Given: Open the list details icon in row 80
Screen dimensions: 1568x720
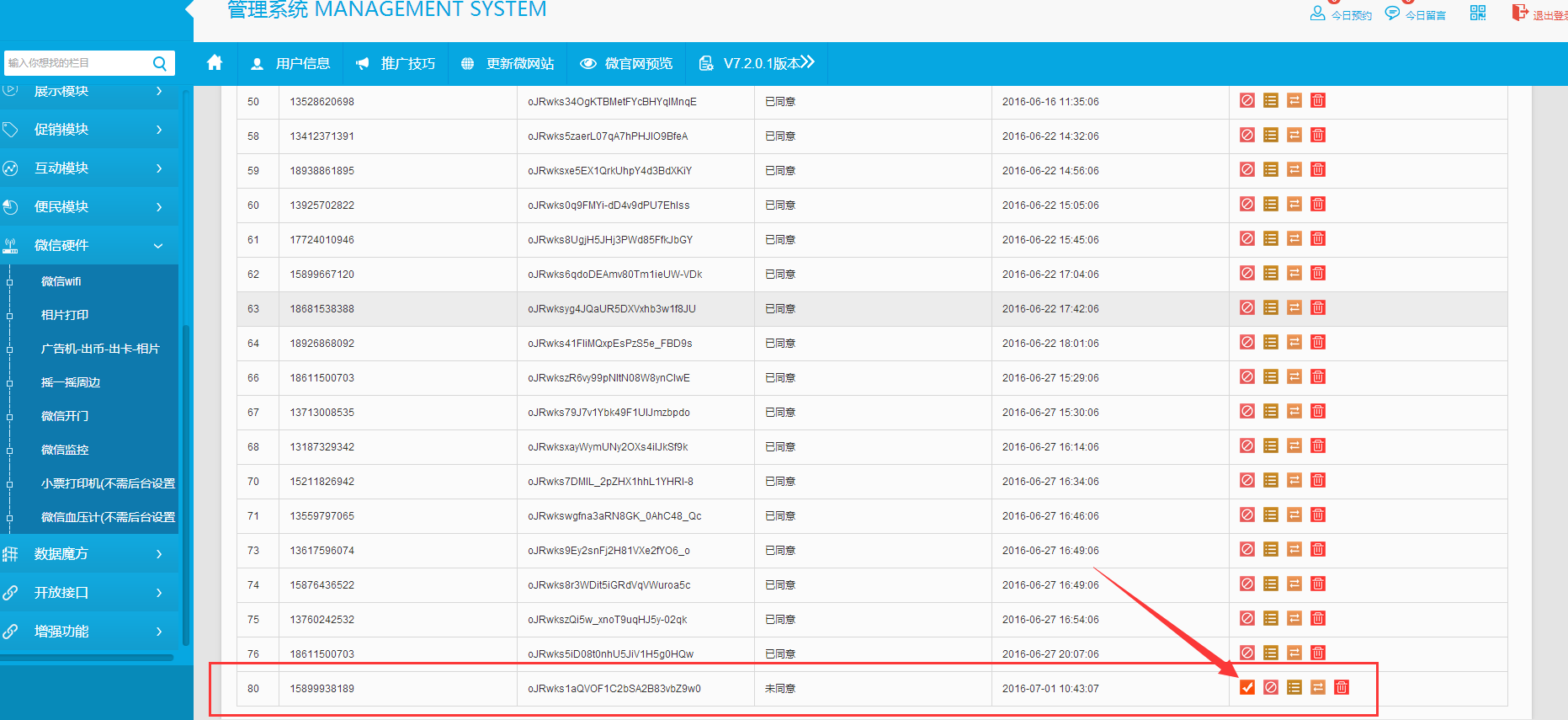Looking at the screenshot, I should pos(1294,687).
